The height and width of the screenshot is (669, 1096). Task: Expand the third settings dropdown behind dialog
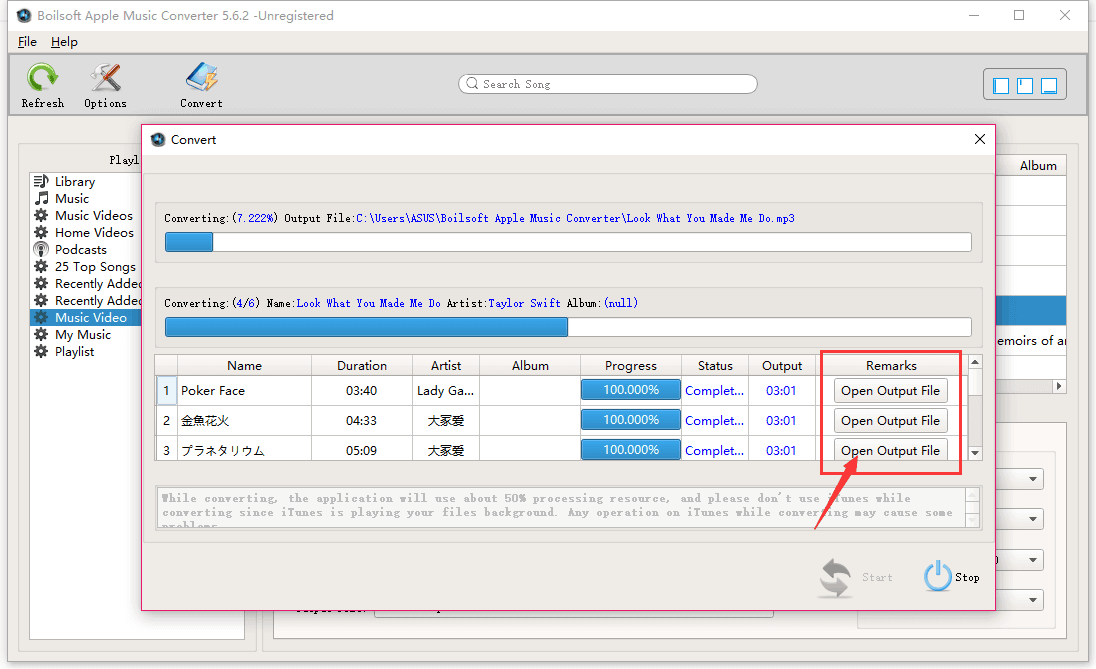click(x=1032, y=560)
